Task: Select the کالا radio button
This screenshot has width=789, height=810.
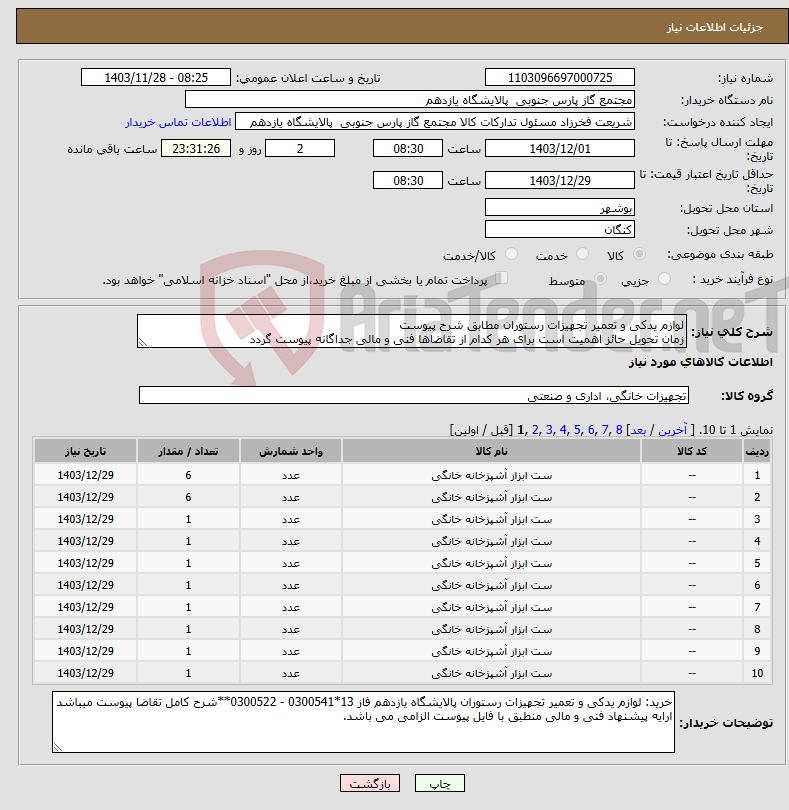Action: coord(639,254)
